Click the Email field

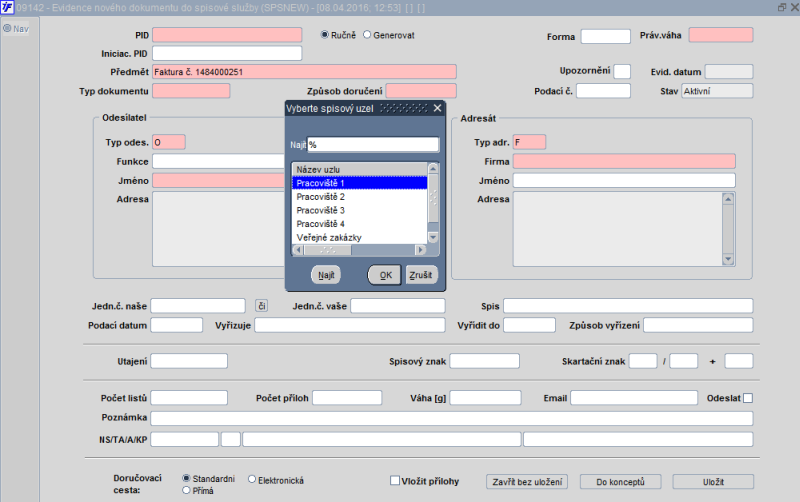coord(634,397)
